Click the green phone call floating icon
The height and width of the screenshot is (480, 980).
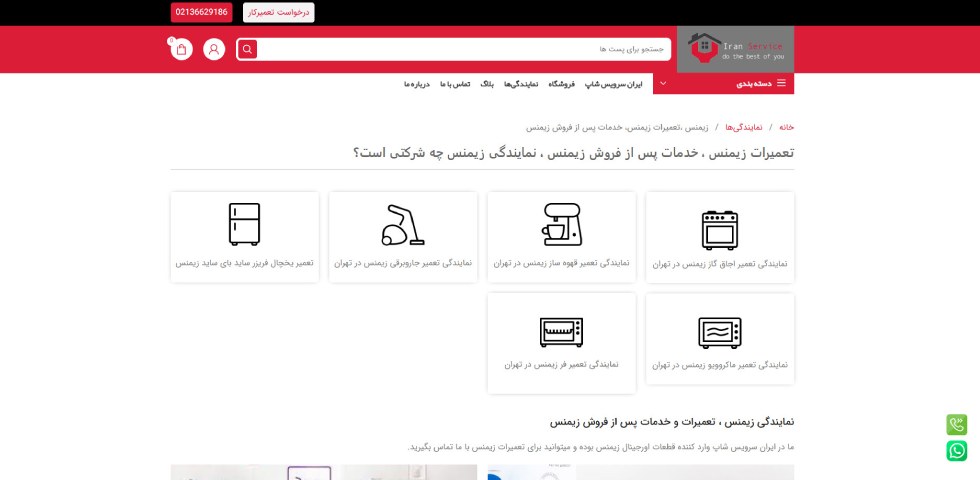point(956,425)
